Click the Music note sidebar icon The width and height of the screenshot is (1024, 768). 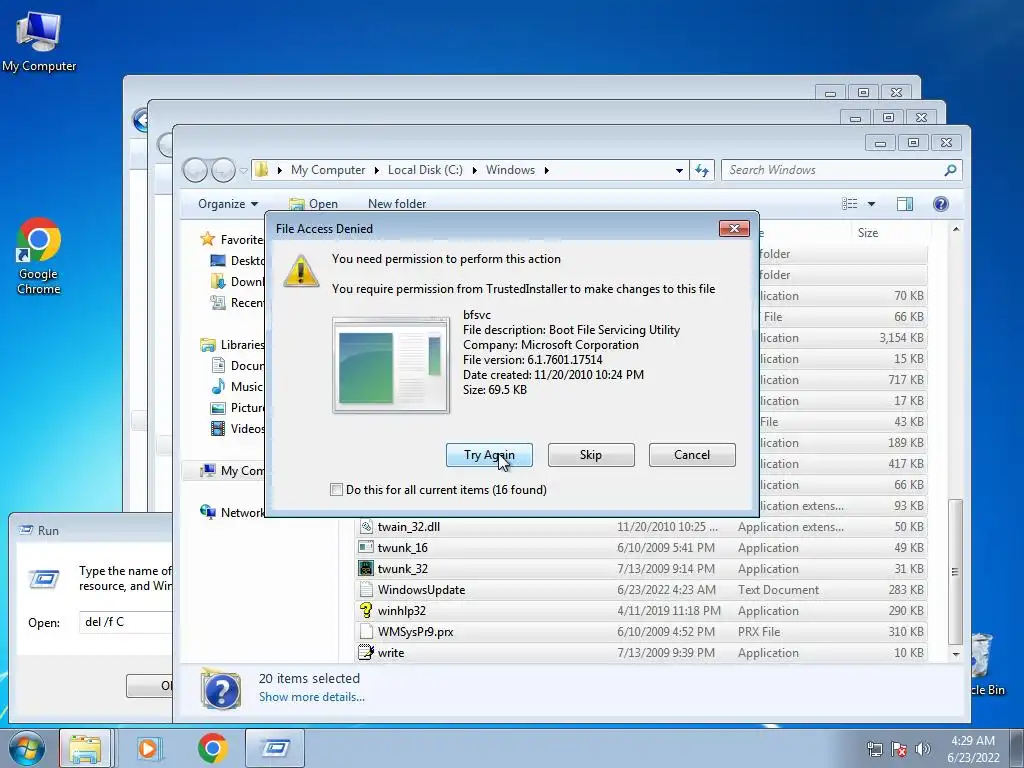tap(218, 387)
